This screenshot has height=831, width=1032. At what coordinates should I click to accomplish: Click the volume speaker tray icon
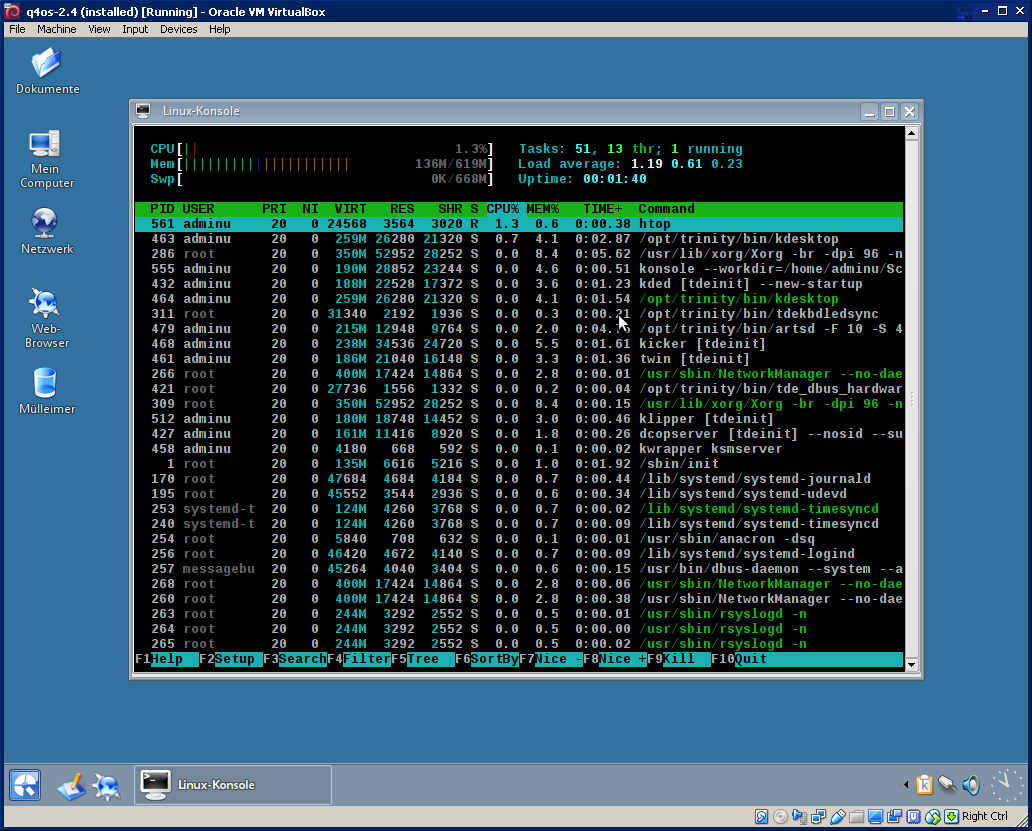[970, 785]
